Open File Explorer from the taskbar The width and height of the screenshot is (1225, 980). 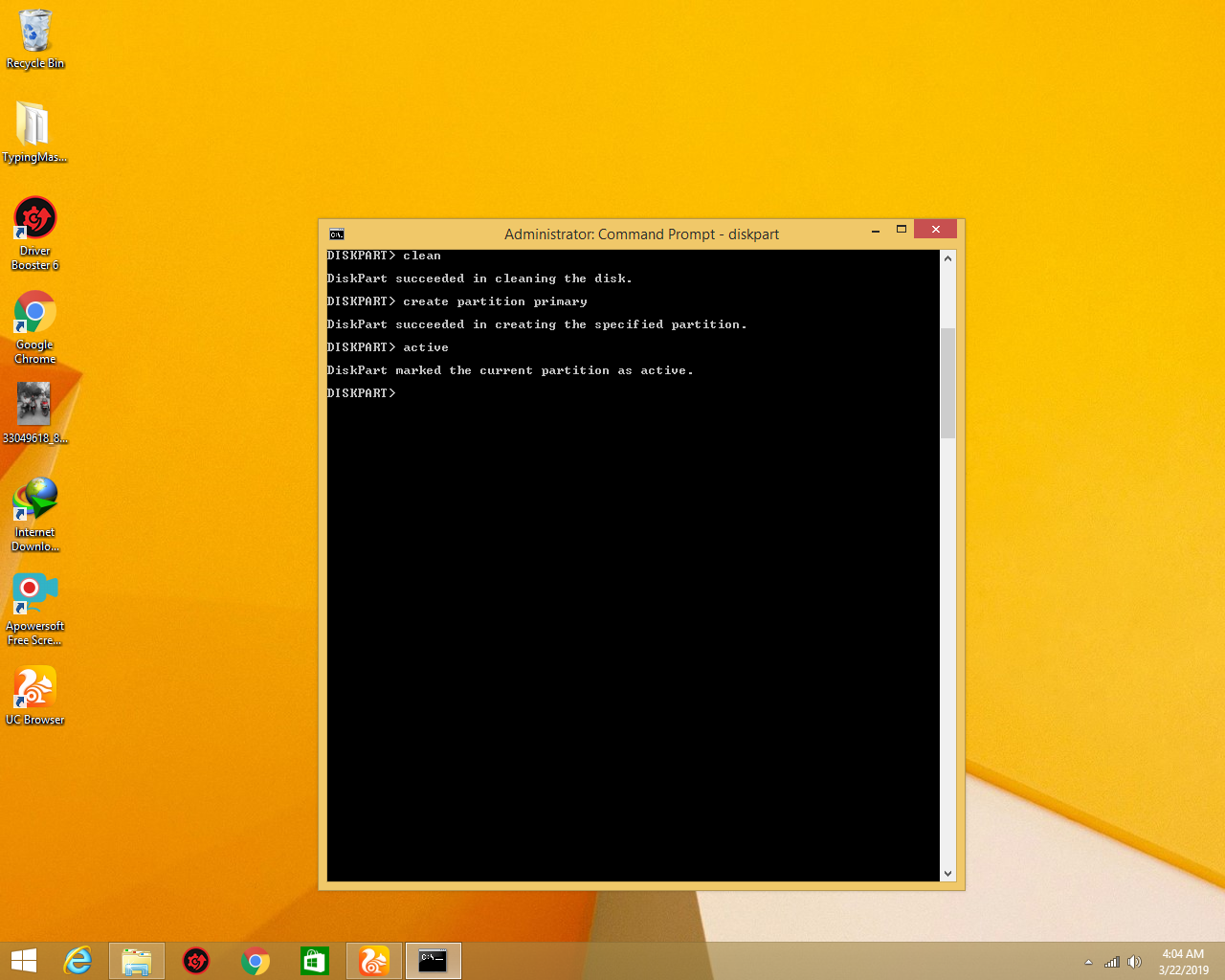click(137, 961)
